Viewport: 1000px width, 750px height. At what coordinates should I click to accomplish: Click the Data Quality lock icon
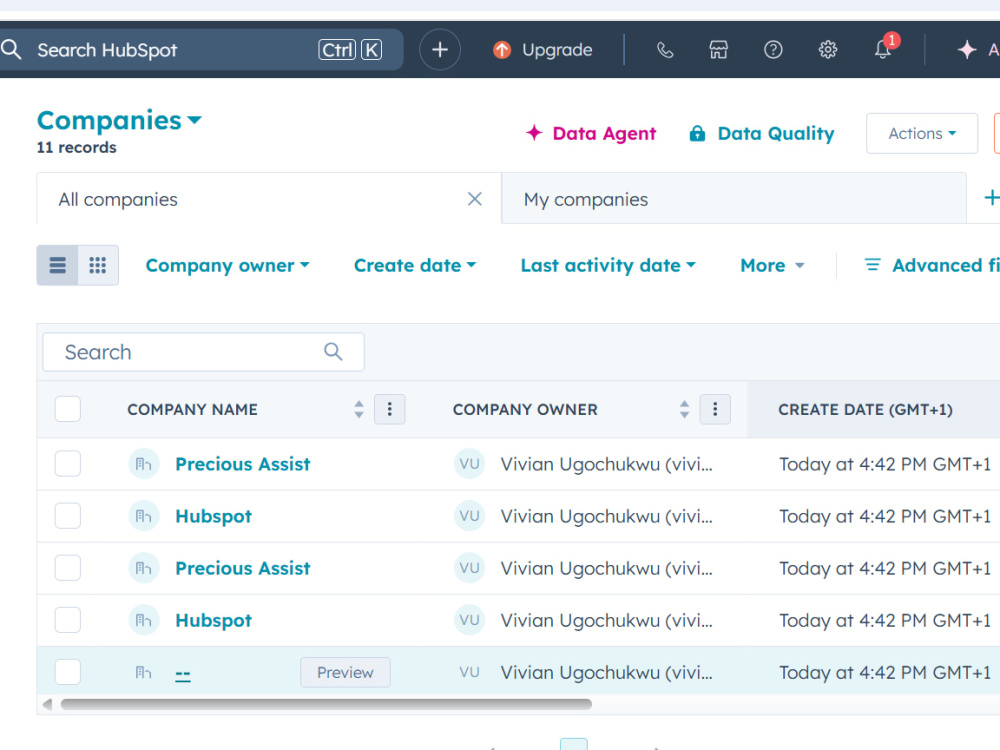[x=697, y=133]
